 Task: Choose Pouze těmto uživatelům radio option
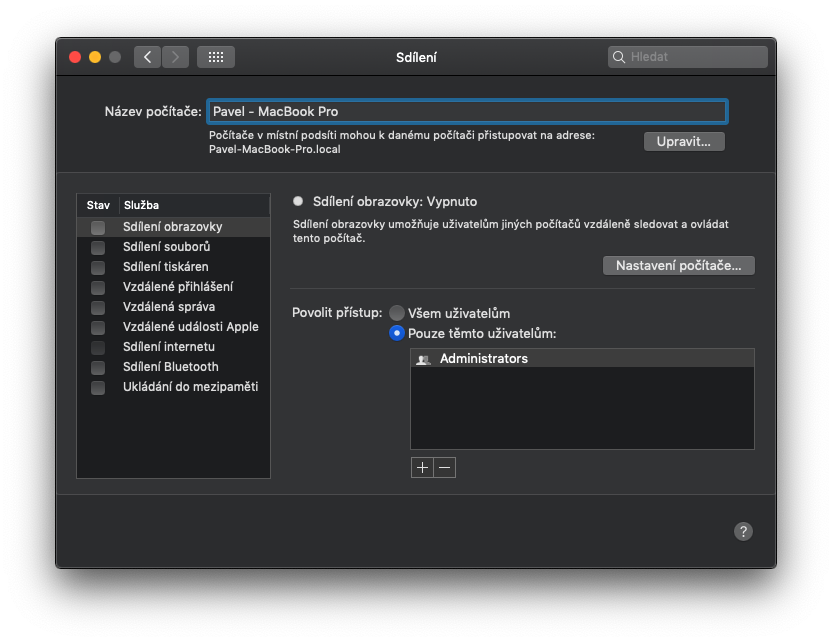click(x=397, y=333)
